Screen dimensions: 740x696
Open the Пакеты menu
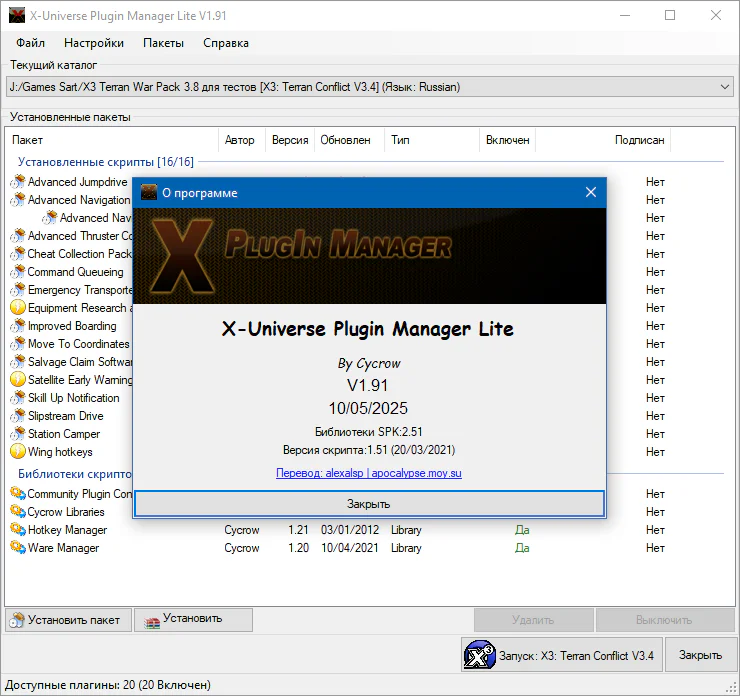coord(163,43)
